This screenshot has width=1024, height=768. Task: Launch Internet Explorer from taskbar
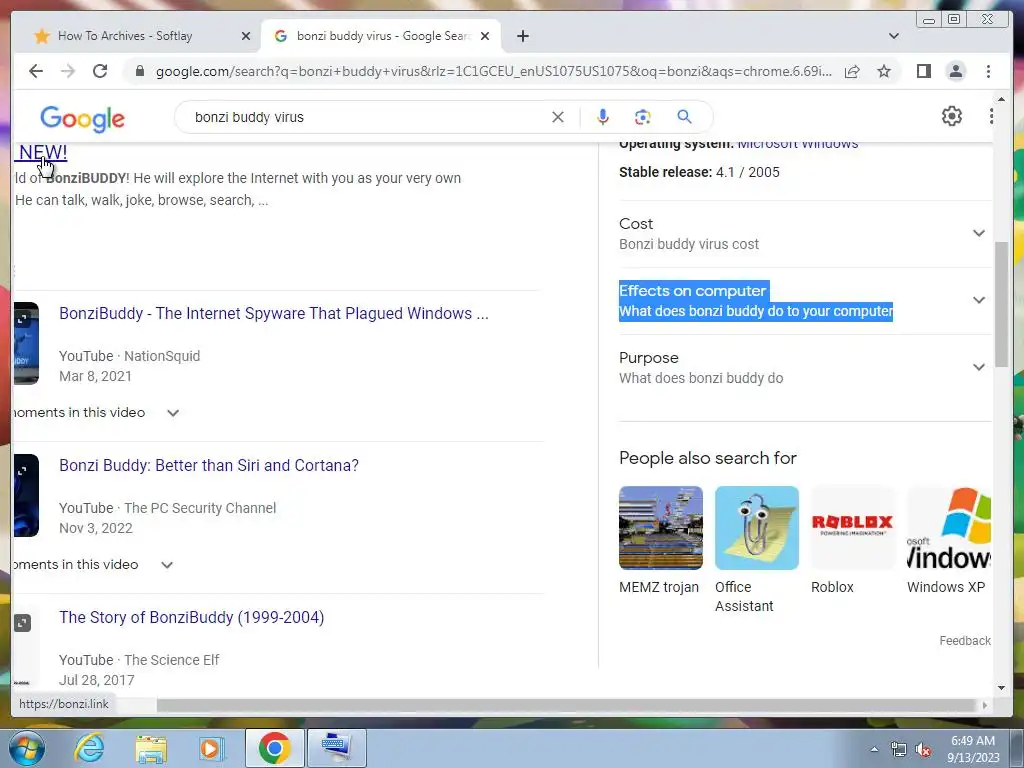click(x=89, y=748)
